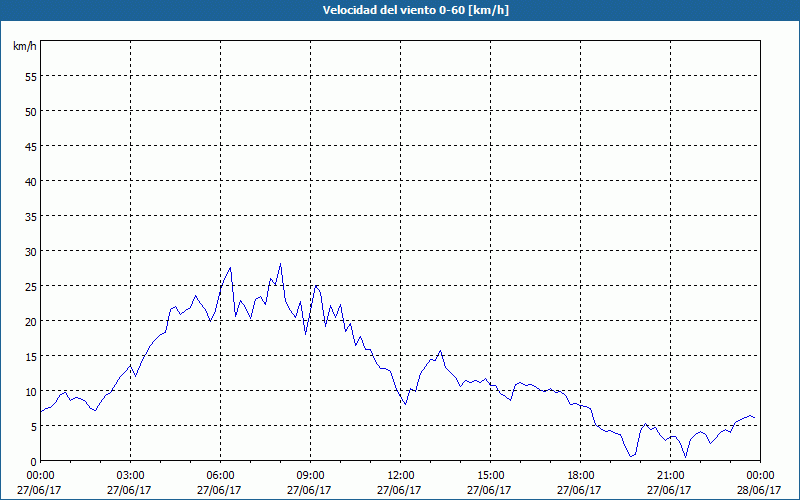Click the 18:00 time axis label
This screenshot has height=500, width=800.
(580, 476)
